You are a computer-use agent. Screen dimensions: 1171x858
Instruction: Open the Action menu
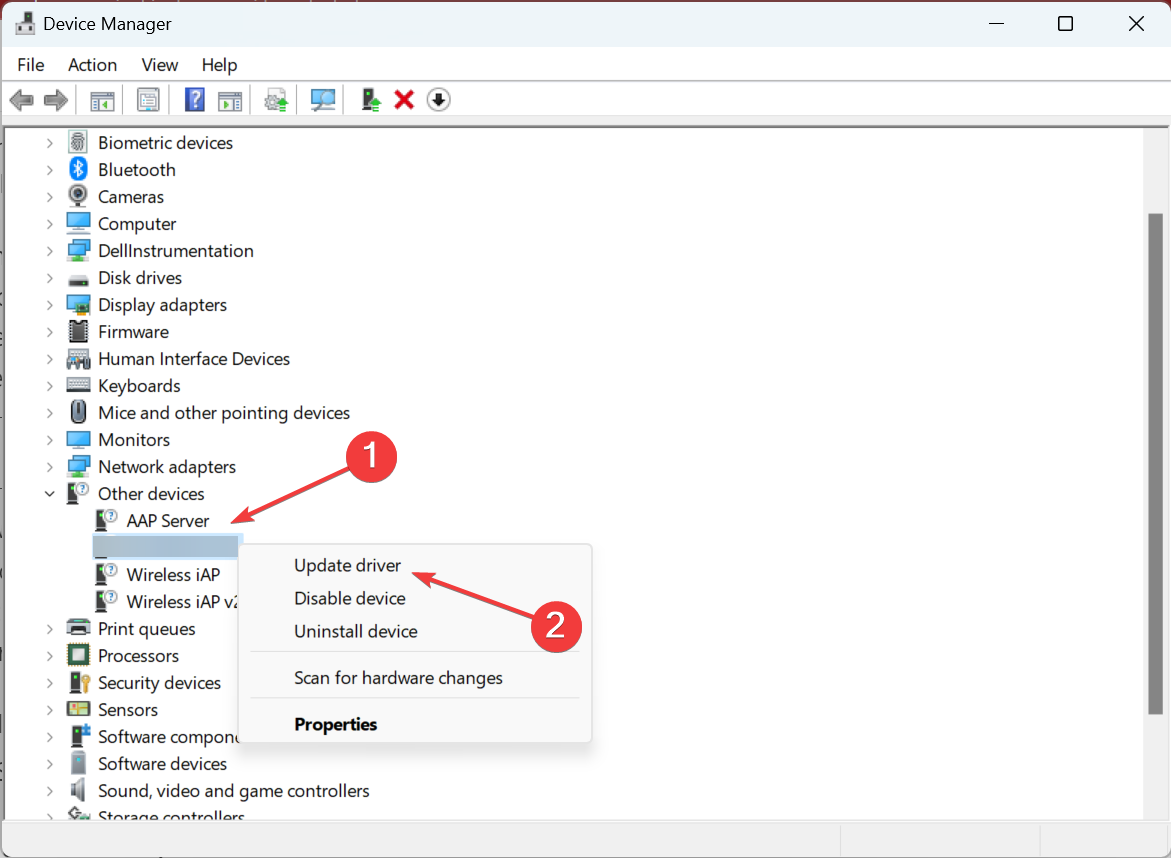[92, 65]
